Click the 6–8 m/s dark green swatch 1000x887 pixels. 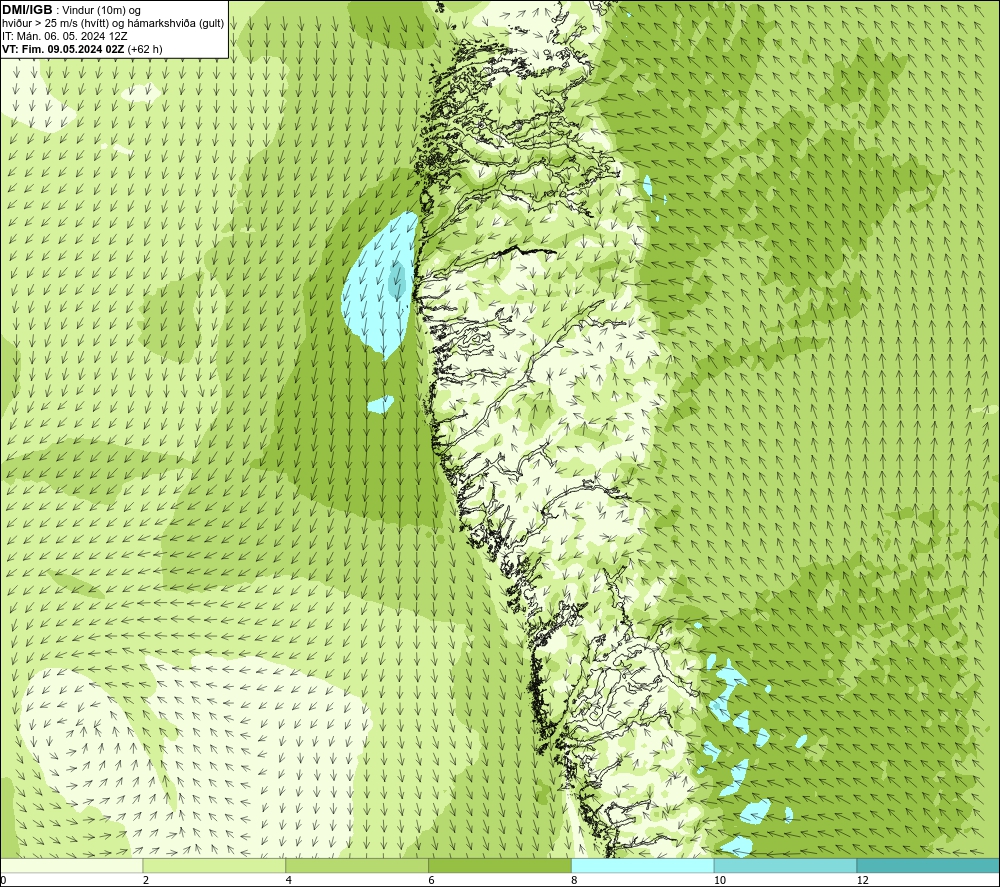[x=500, y=865]
